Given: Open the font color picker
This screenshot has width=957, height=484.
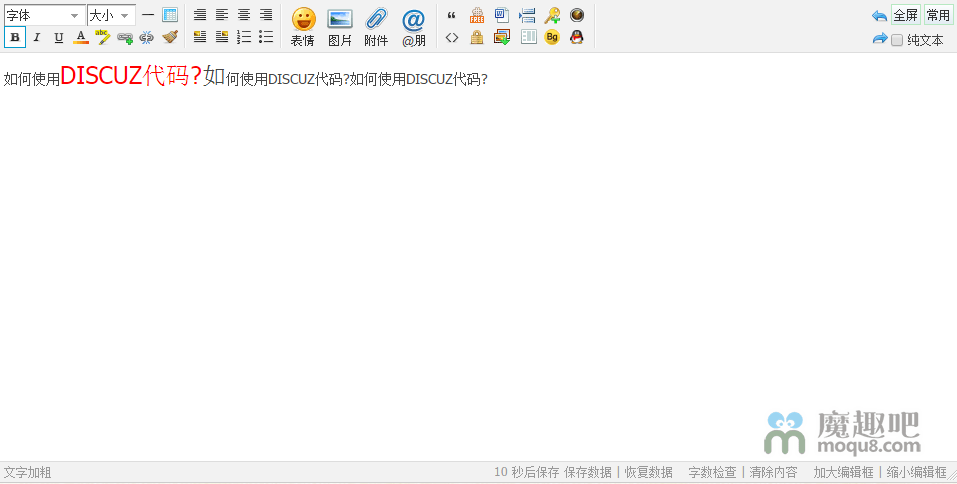Looking at the screenshot, I should [x=81, y=38].
